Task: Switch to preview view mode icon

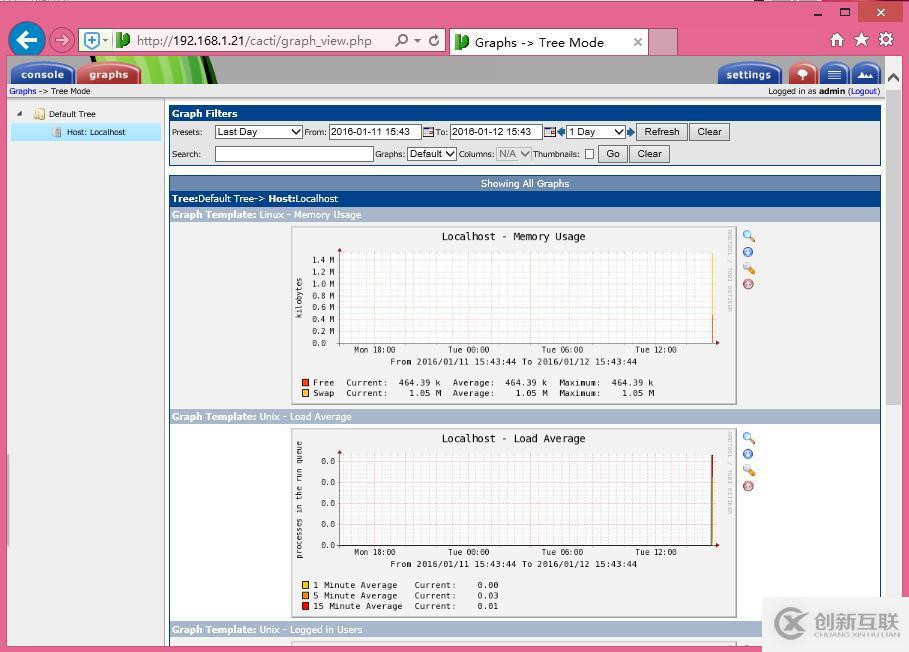Action: (866, 74)
